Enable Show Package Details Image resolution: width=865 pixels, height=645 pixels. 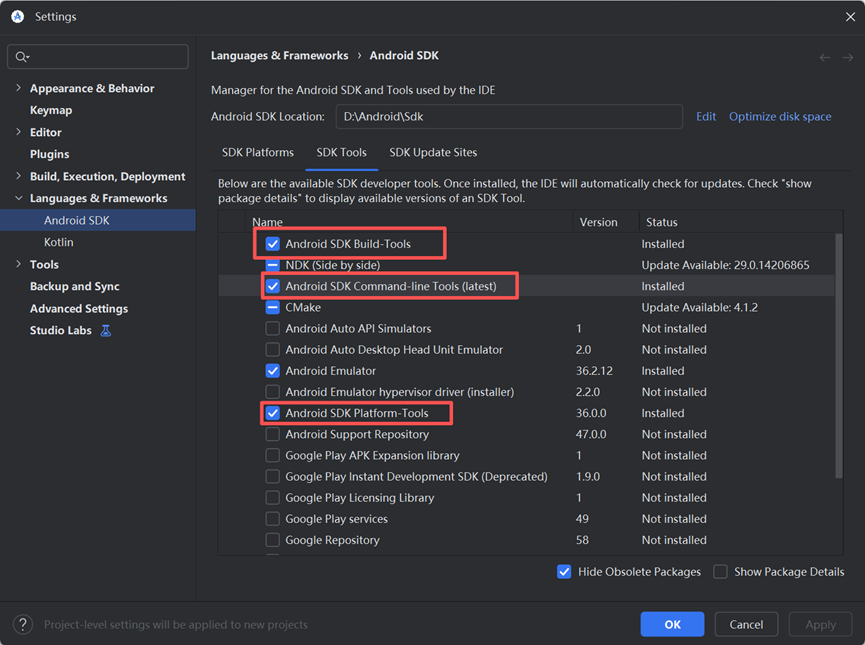[720, 572]
